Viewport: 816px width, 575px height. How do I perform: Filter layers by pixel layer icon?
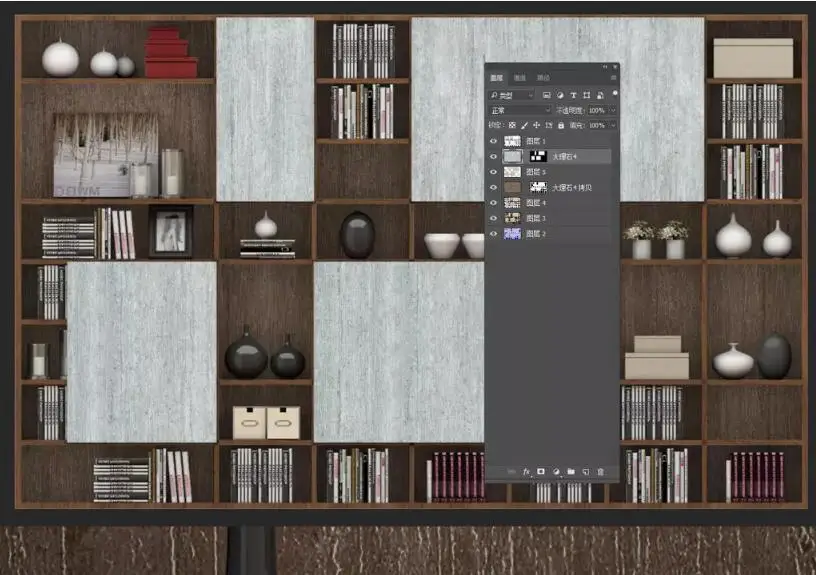pos(546,95)
